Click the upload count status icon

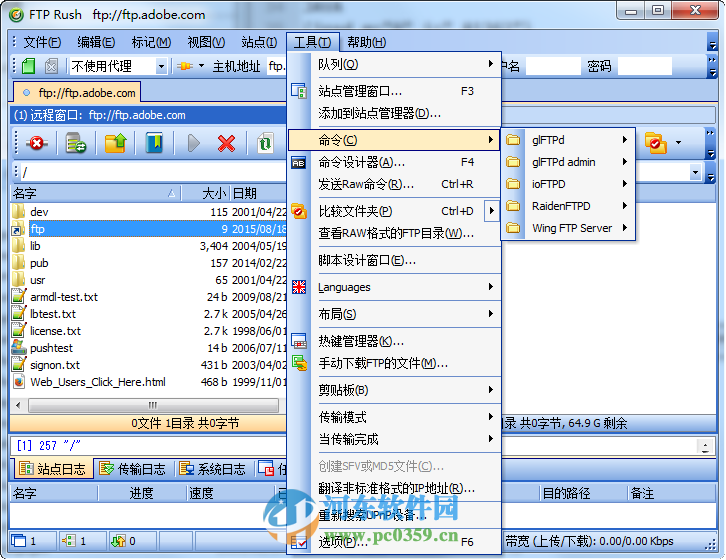coord(119,541)
